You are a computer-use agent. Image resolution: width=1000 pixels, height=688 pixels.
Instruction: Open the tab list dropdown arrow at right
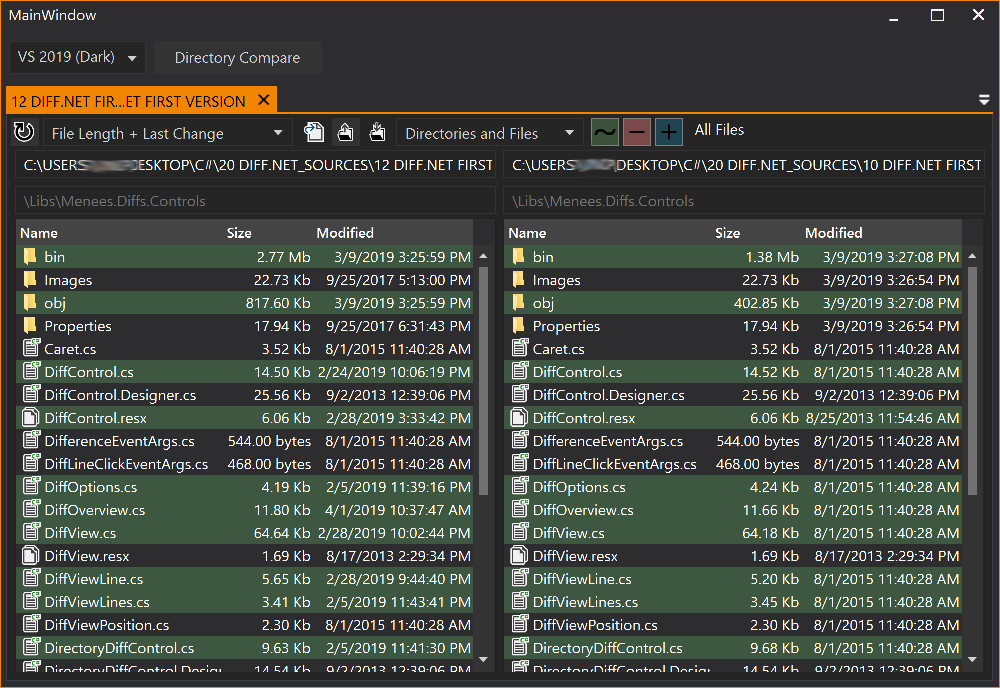984,99
